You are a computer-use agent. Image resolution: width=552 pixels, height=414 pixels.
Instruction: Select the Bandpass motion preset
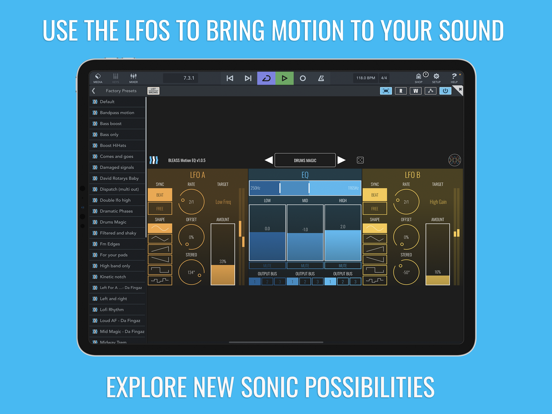click(x=117, y=113)
